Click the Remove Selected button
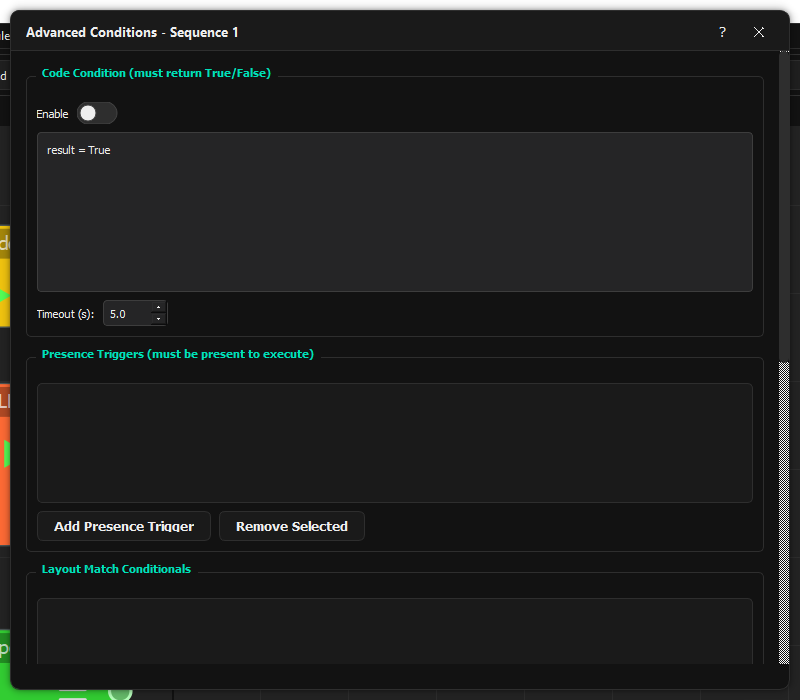The height and width of the screenshot is (700, 800). click(291, 526)
